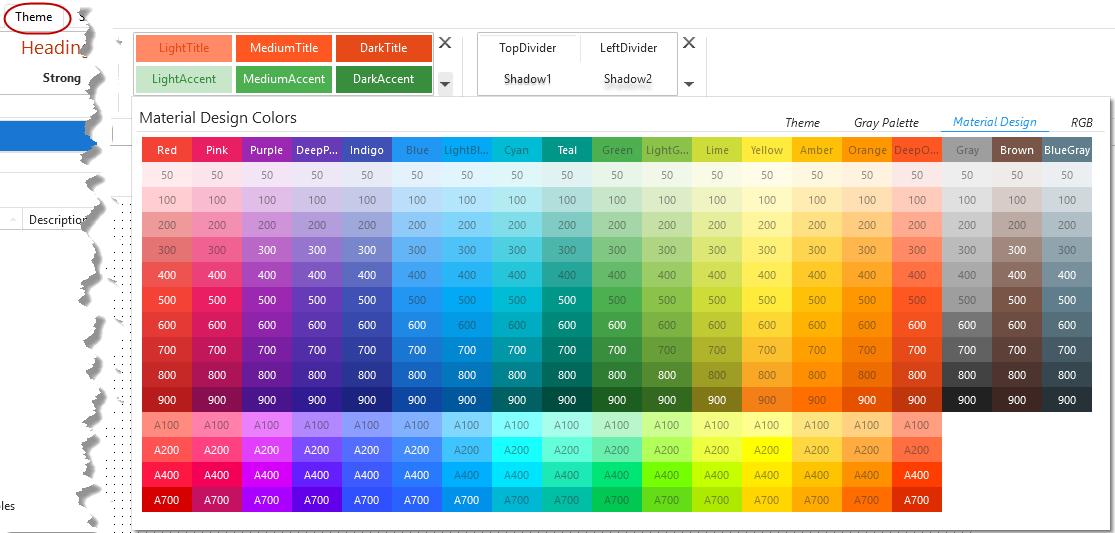Pick the Teal 700 color swatch
The image size is (1115, 533).
point(567,350)
